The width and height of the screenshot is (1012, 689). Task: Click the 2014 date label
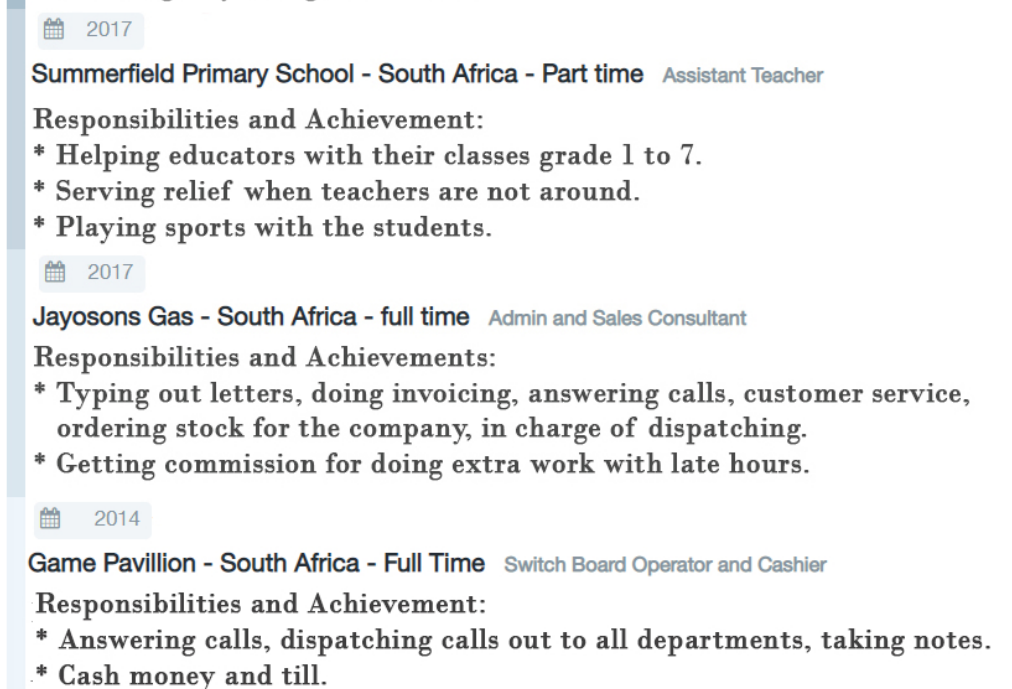[x=117, y=519]
